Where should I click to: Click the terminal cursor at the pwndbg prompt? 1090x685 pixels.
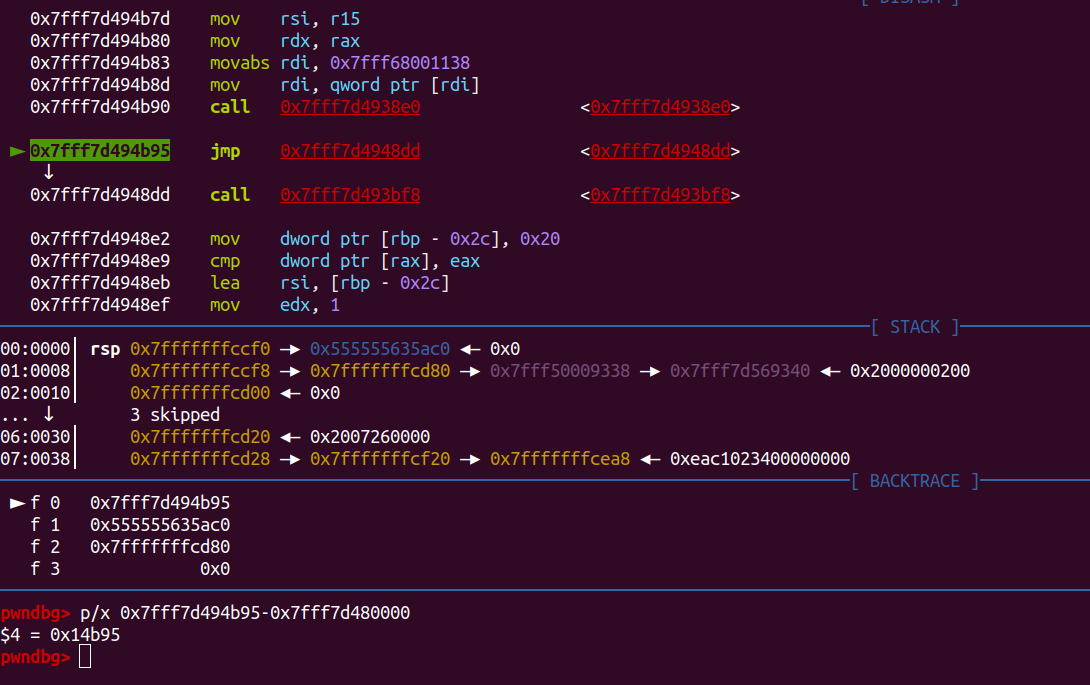(x=85, y=657)
